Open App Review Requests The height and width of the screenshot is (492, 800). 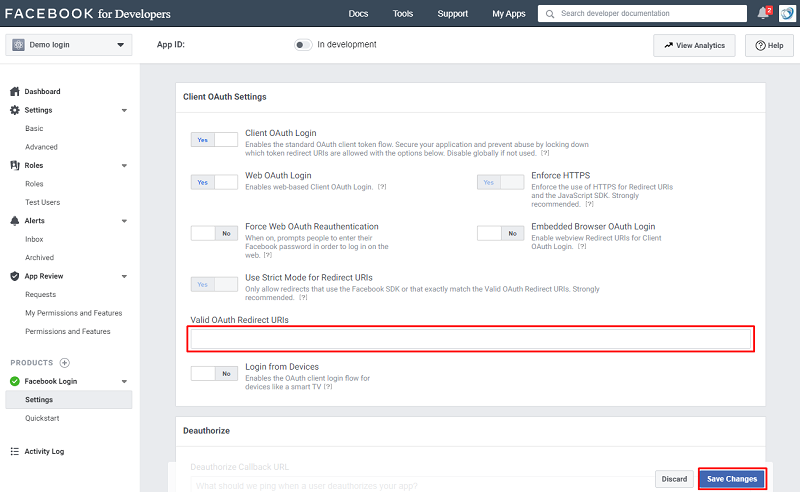40,294
